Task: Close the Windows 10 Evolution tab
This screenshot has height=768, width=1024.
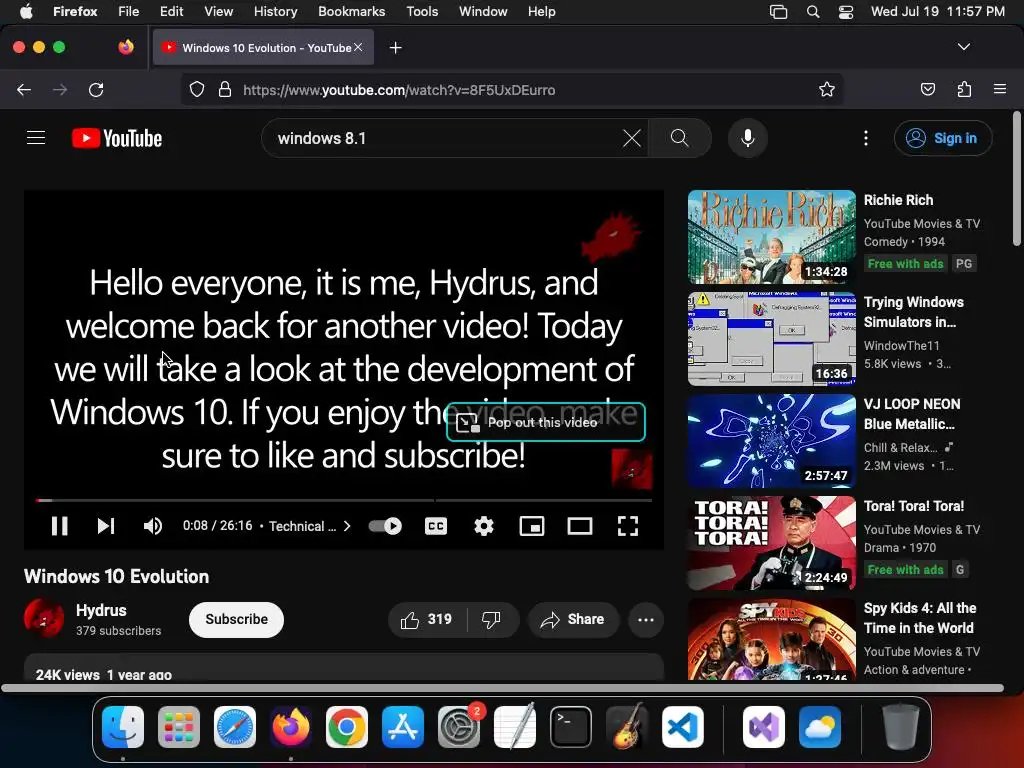Action: coord(358,47)
